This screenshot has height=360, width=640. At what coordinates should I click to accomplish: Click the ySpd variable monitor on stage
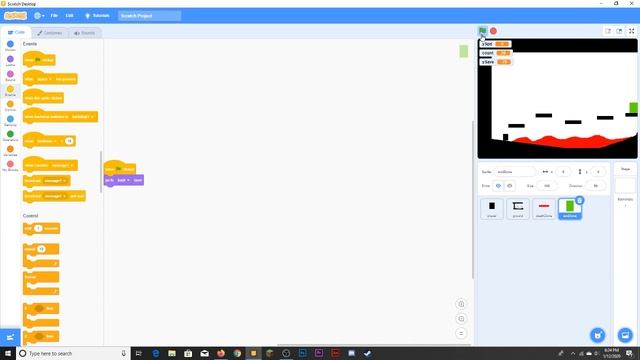(496, 44)
